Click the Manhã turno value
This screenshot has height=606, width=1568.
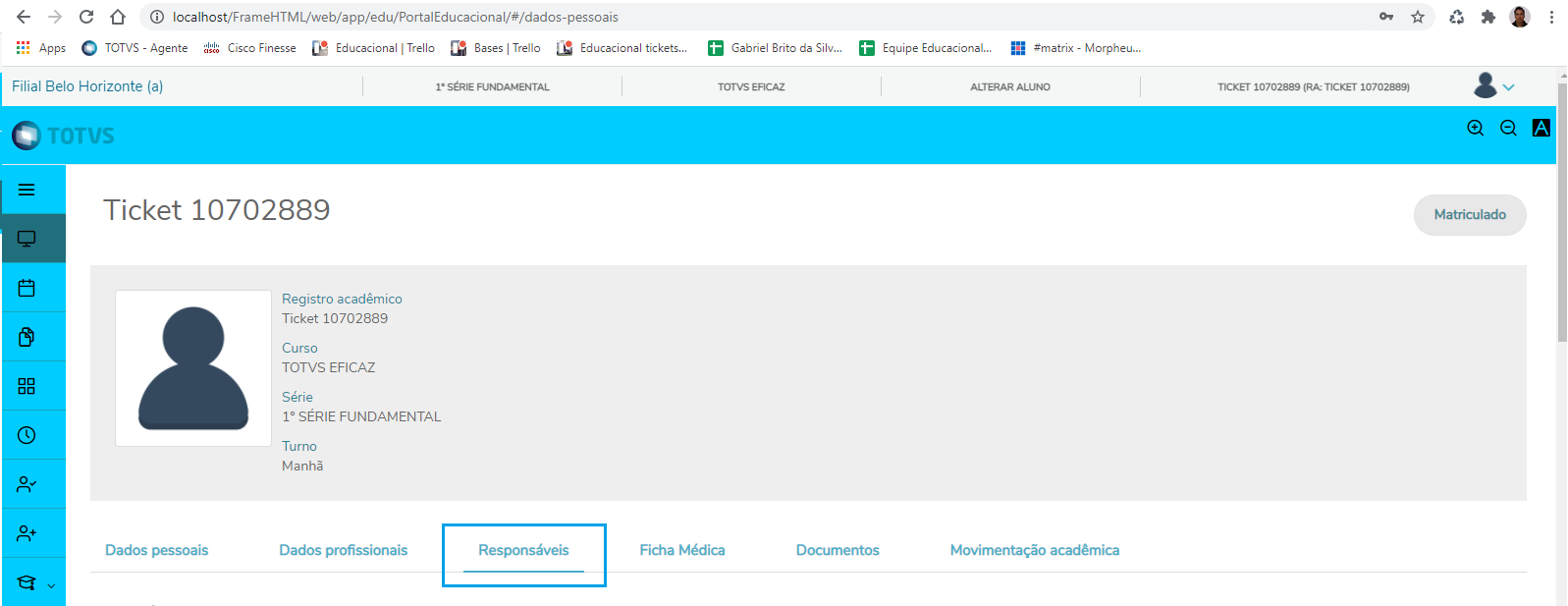tap(302, 466)
